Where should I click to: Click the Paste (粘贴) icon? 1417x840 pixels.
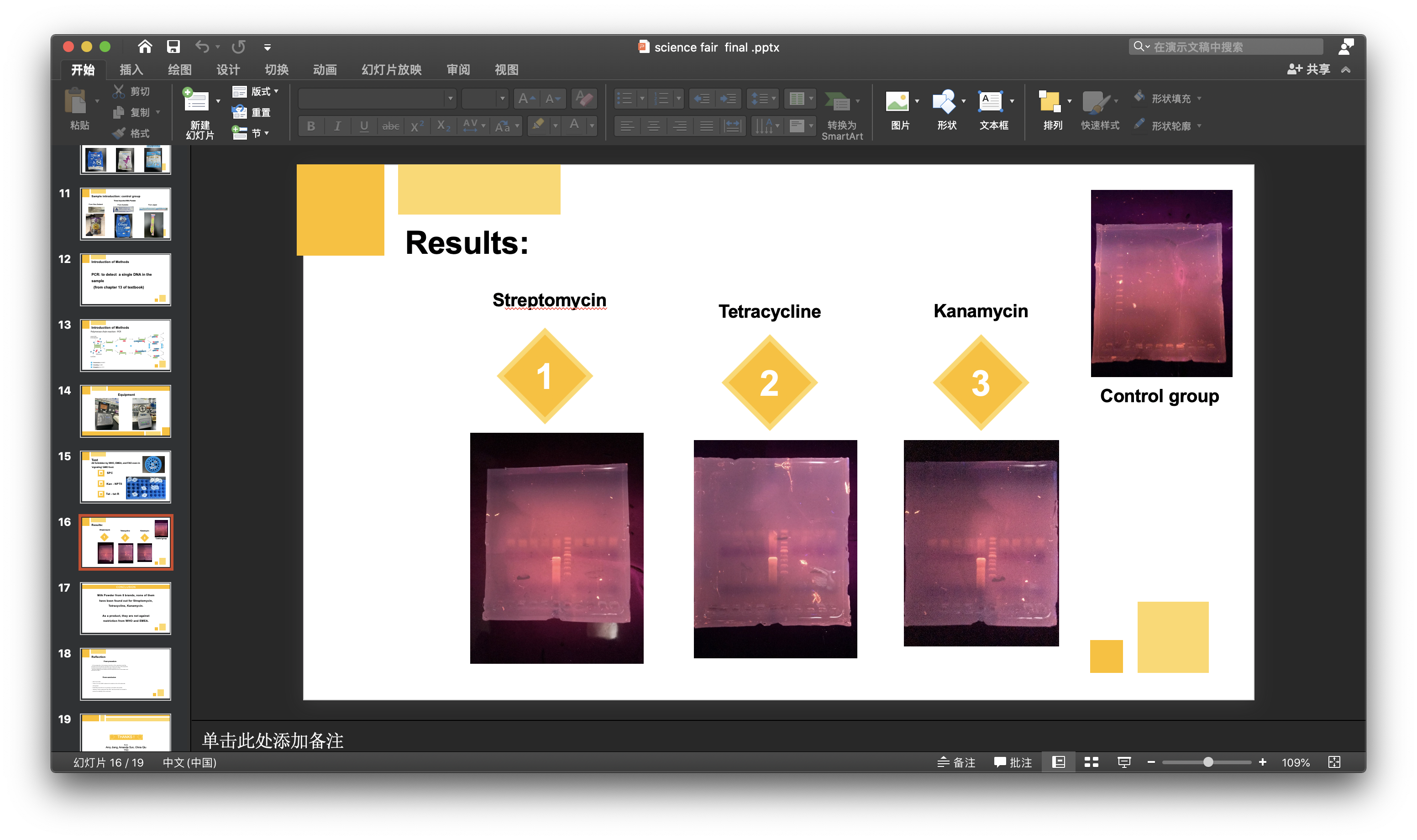click(76, 102)
